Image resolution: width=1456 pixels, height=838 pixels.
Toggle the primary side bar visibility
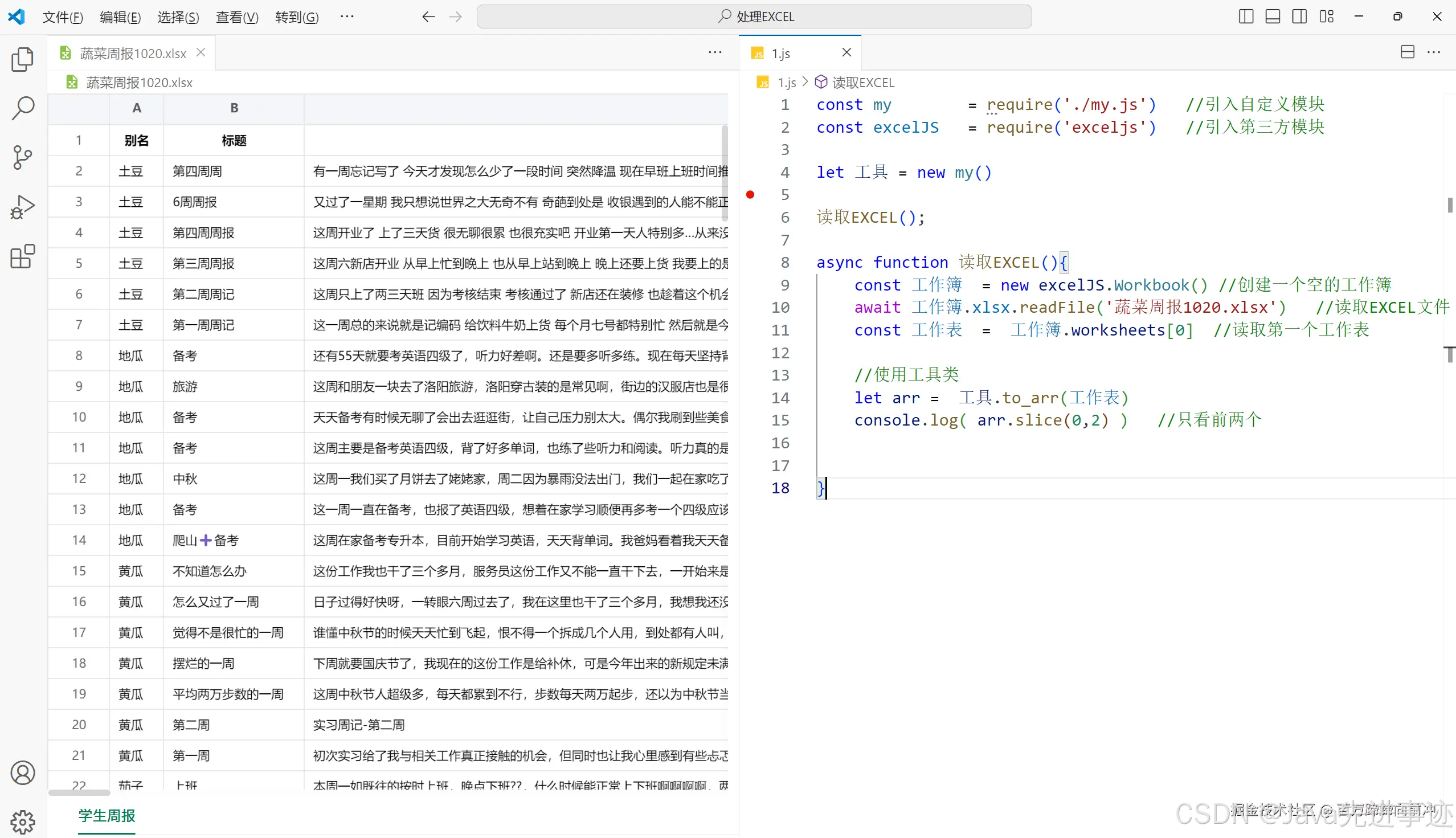pyautogui.click(x=1245, y=16)
